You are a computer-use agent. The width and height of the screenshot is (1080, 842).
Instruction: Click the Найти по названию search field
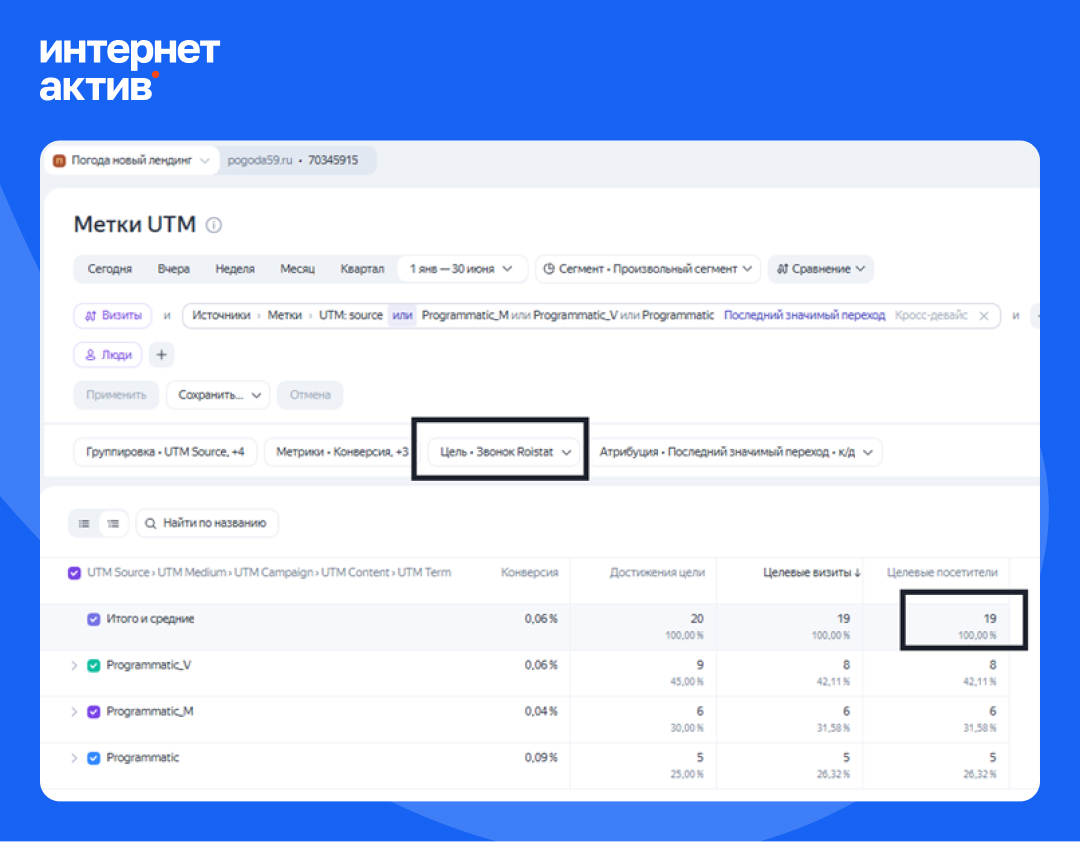click(x=207, y=524)
